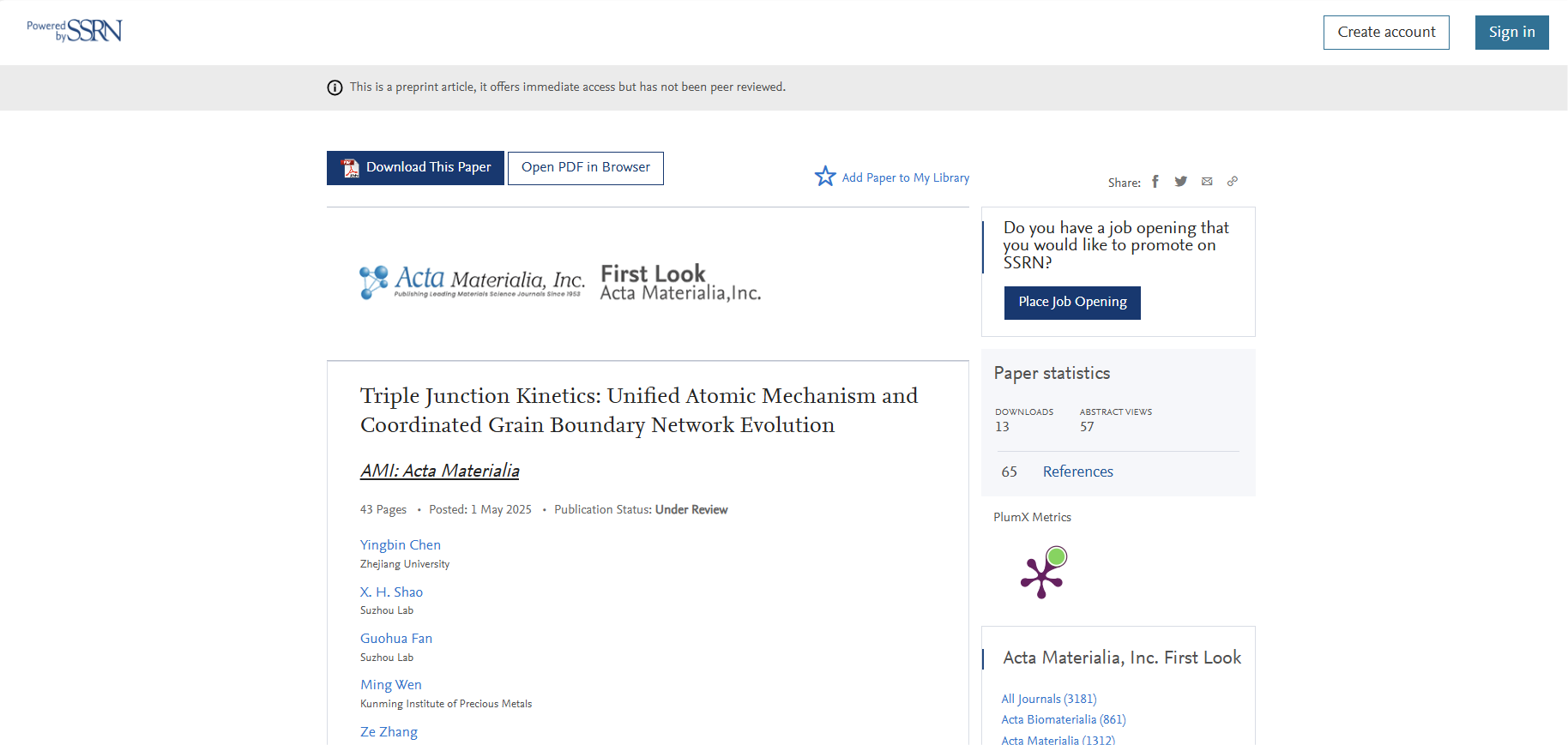Image resolution: width=1568 pixels, height=745 pixels.
Task: Click Place Job Opening button
Action: 1072,303
